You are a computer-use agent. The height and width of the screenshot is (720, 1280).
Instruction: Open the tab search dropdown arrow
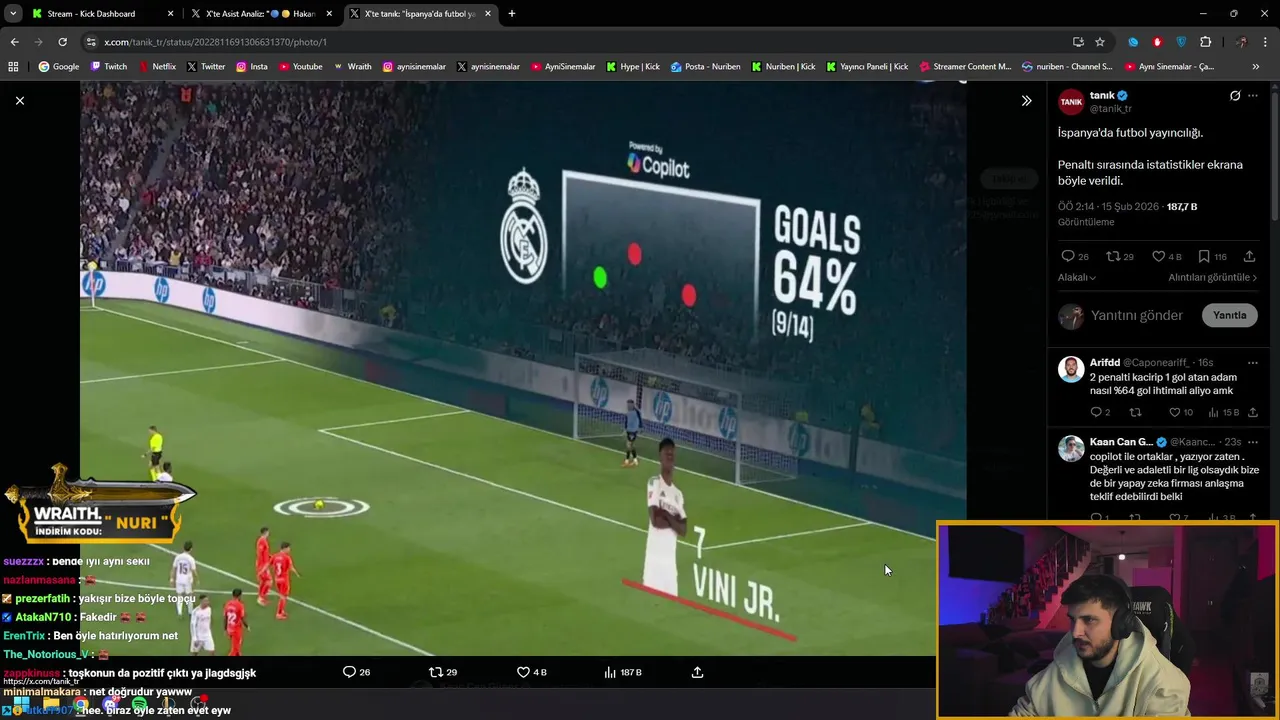[13, 14]
